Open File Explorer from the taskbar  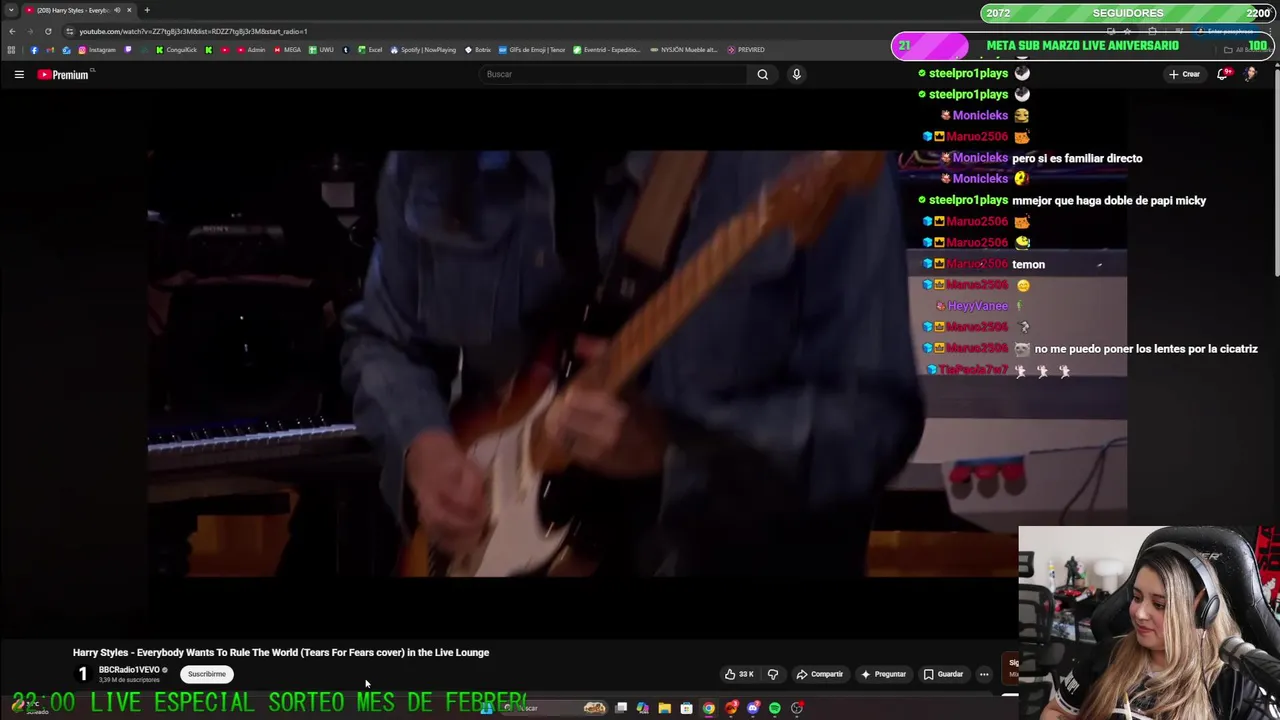click(664, 708)
